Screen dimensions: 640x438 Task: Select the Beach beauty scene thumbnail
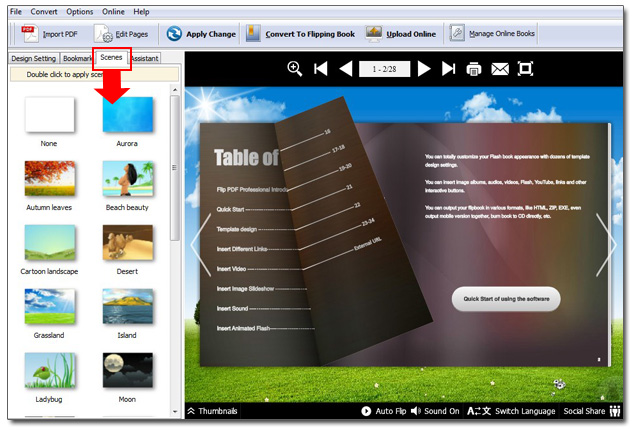tap(128, 178)
